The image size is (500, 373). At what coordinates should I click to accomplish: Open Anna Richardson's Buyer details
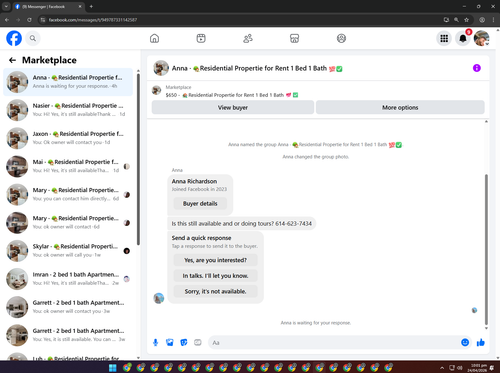(x=200, y=203)
